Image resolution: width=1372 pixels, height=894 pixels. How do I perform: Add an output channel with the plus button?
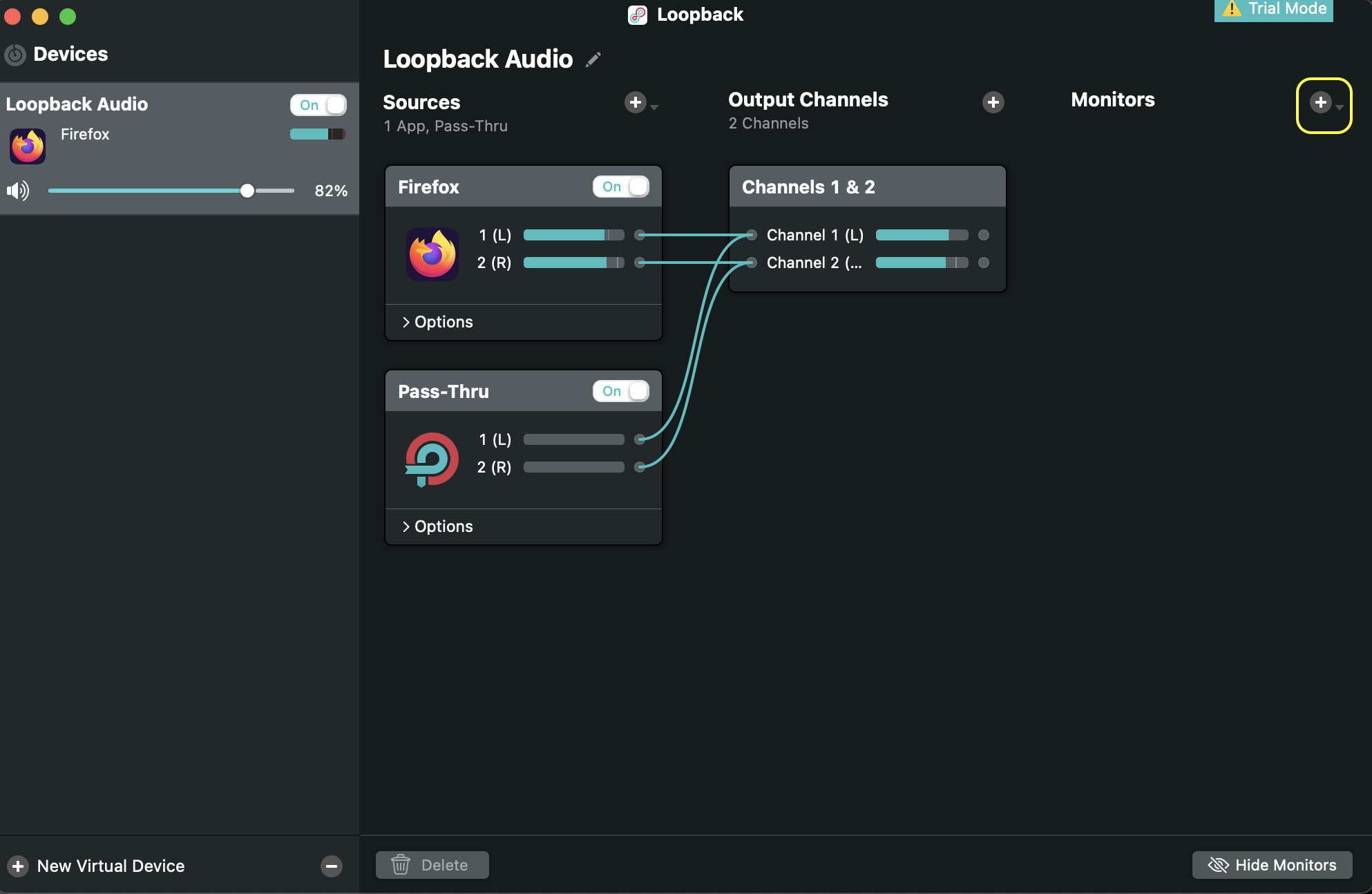[x=993, y=102]
